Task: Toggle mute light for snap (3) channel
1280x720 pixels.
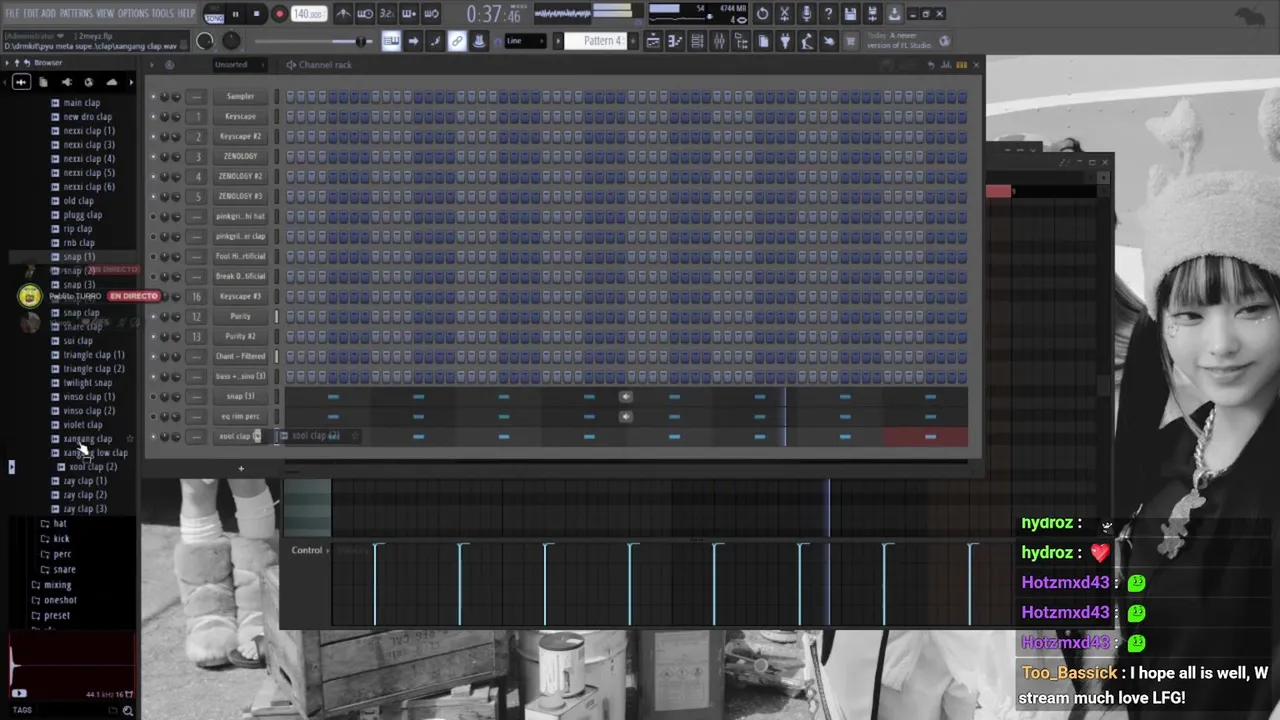Action: (x=153, y=397)
